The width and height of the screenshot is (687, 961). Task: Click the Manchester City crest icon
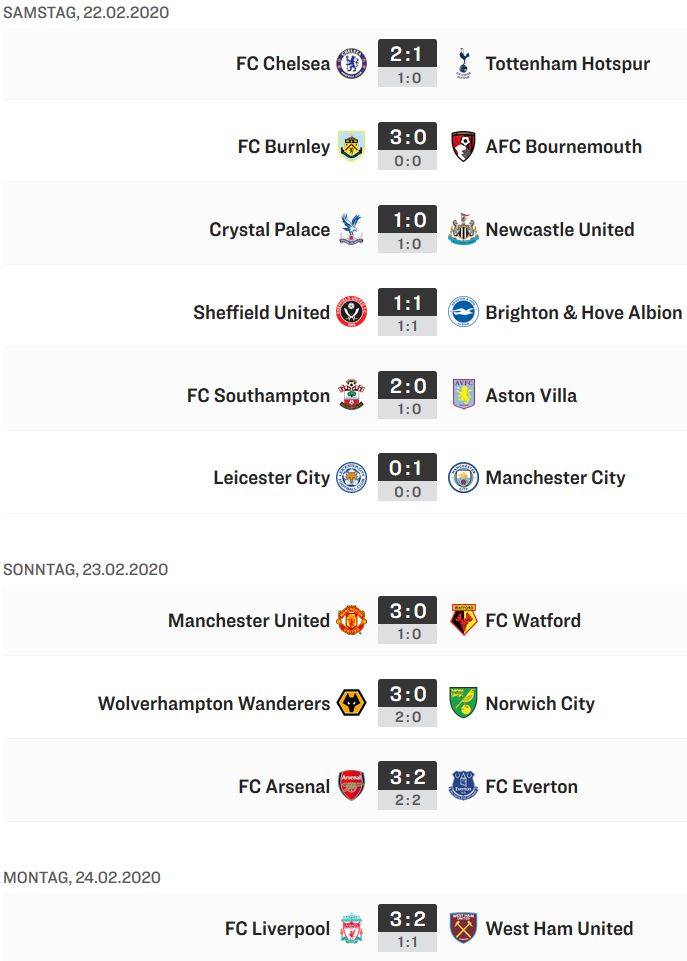463,478
